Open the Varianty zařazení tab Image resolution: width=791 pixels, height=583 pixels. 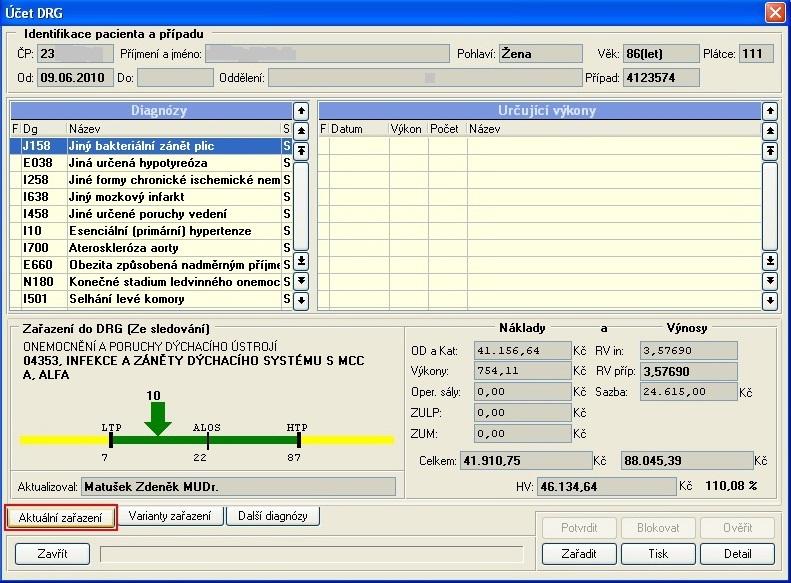170,516
